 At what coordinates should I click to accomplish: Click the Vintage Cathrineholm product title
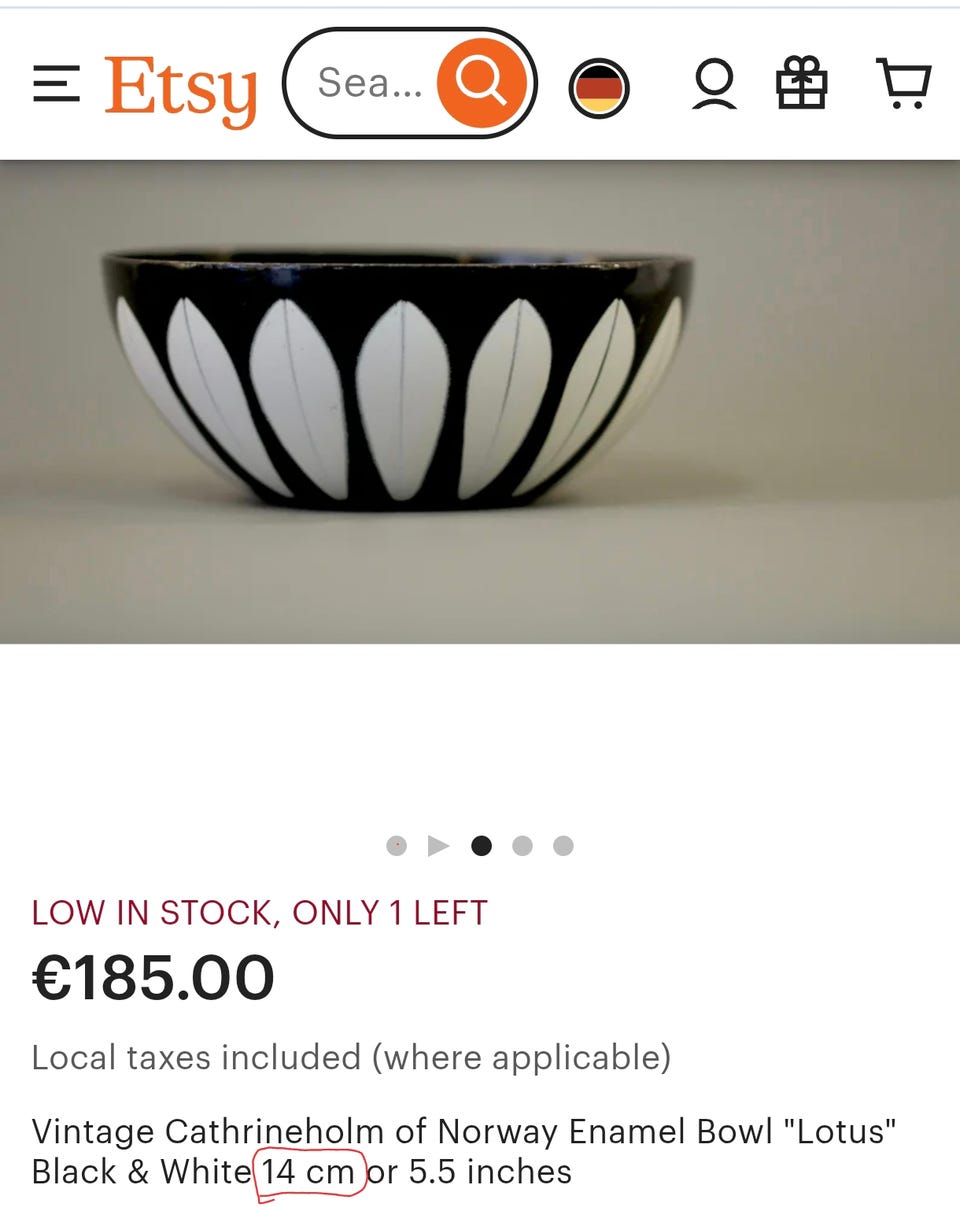tap(464, 1152)
